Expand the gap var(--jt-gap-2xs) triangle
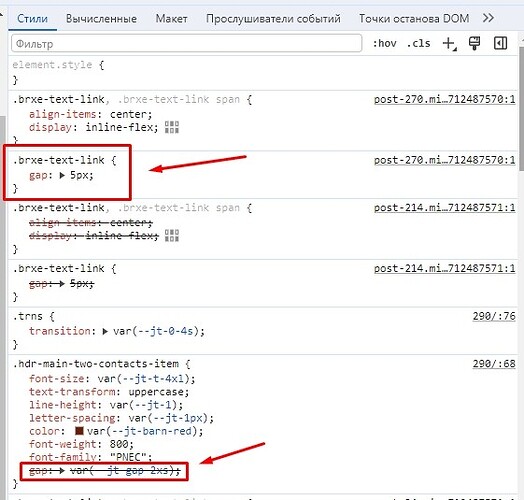Image resolution: width=524 pixels, height=500 pixels. [x=62, y=471]
